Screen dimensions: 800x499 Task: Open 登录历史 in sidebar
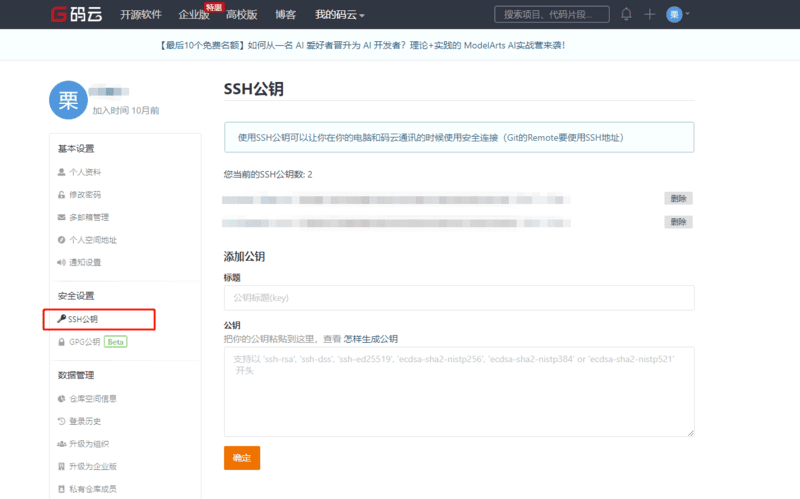(x=84, y=421)
